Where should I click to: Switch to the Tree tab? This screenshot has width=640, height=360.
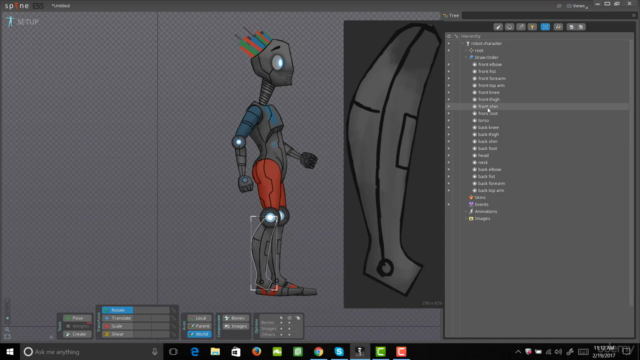[451, 16]
